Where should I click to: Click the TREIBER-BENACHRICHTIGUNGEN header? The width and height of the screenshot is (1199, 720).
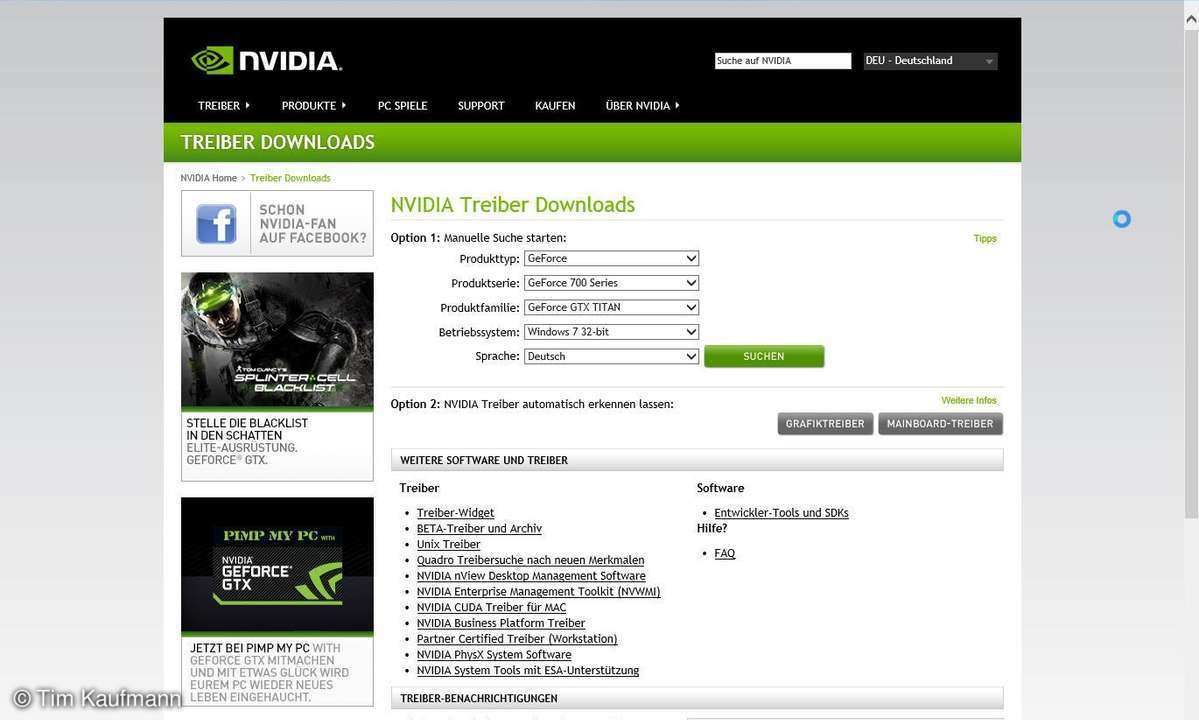click(697, 699)
